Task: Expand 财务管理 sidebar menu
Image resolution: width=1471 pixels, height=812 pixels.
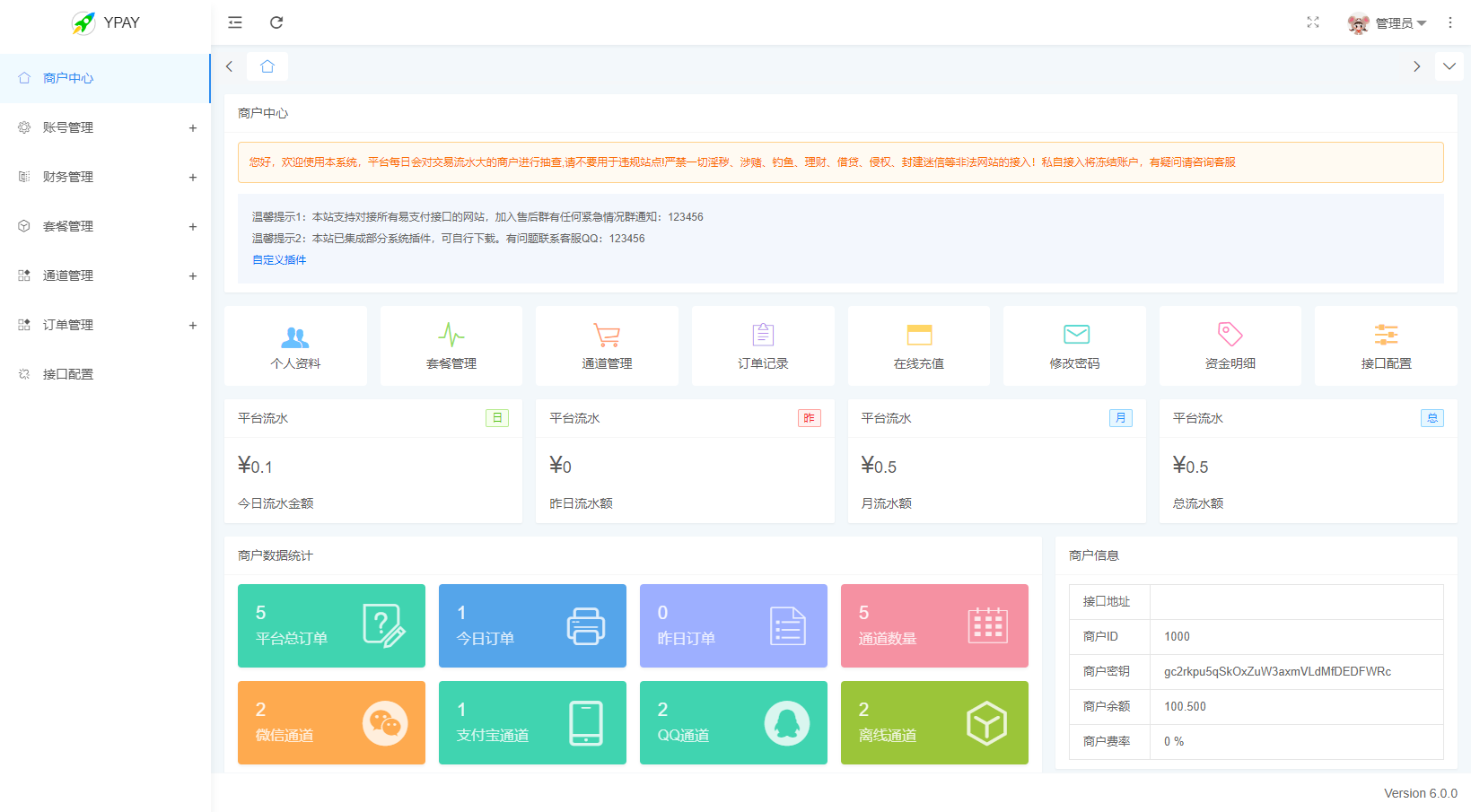Action: pyautogui.click(x=105, y=177)
